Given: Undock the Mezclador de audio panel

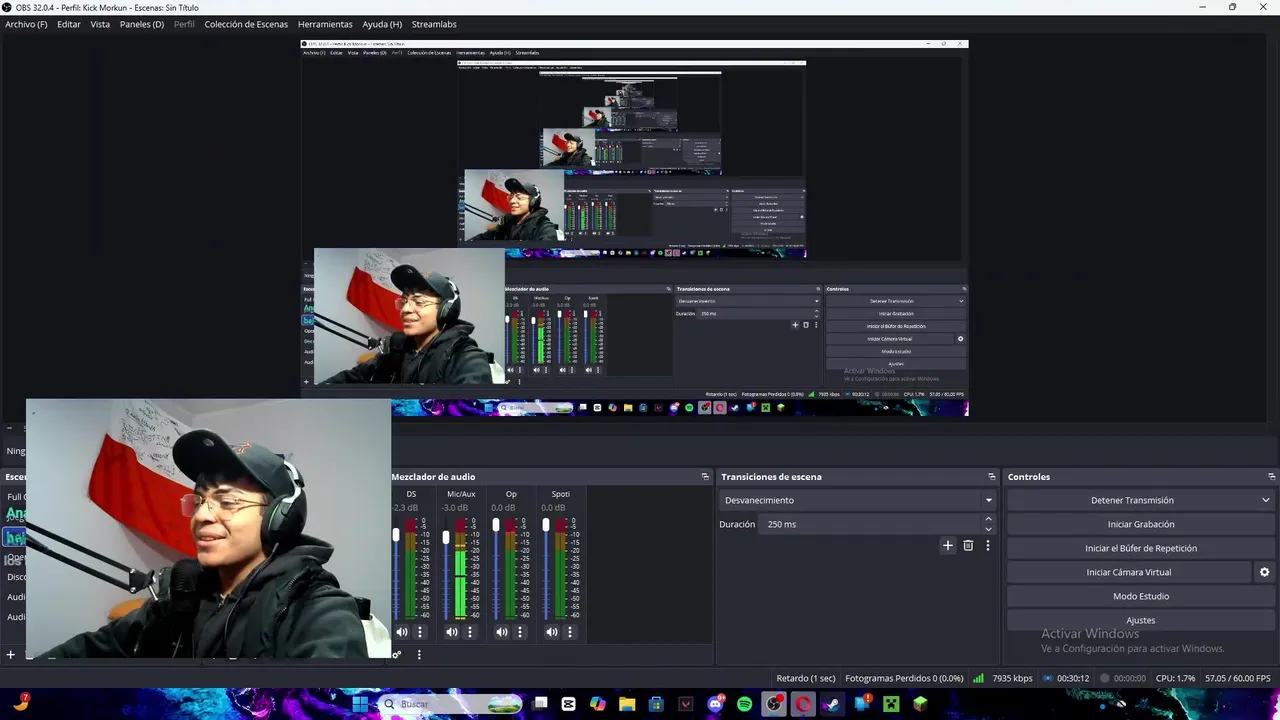Looking at the screenshot, I should 705,477.
